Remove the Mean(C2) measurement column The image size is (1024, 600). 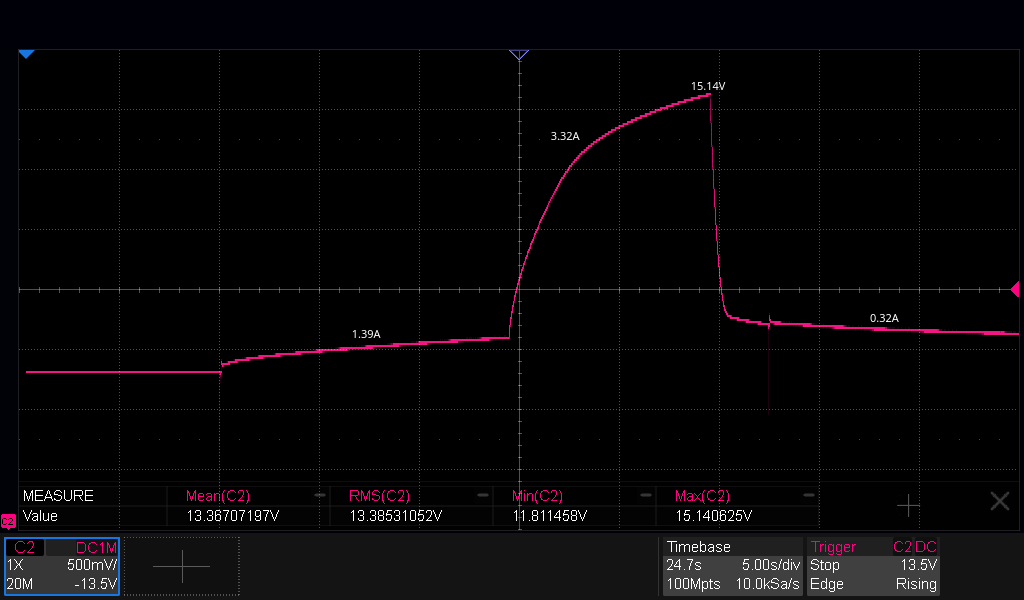click(x=320, y=496)
